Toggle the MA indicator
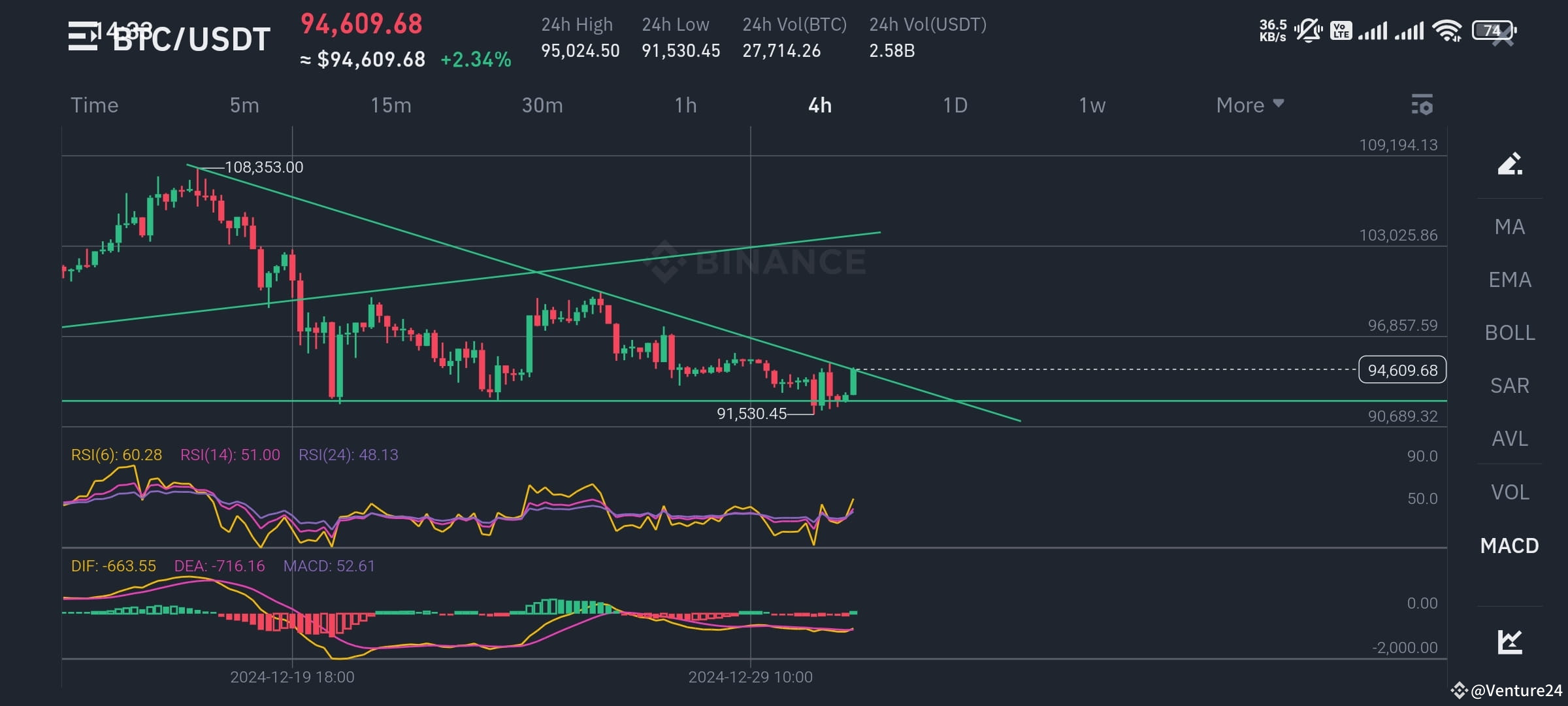The image size is (1568, 706). (1510, 227)
